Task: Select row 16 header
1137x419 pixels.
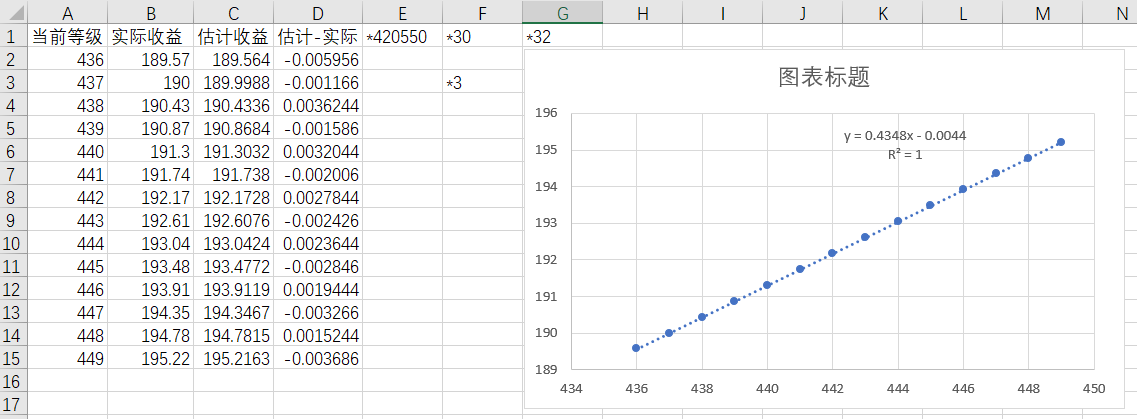Action: click(14, 381)
